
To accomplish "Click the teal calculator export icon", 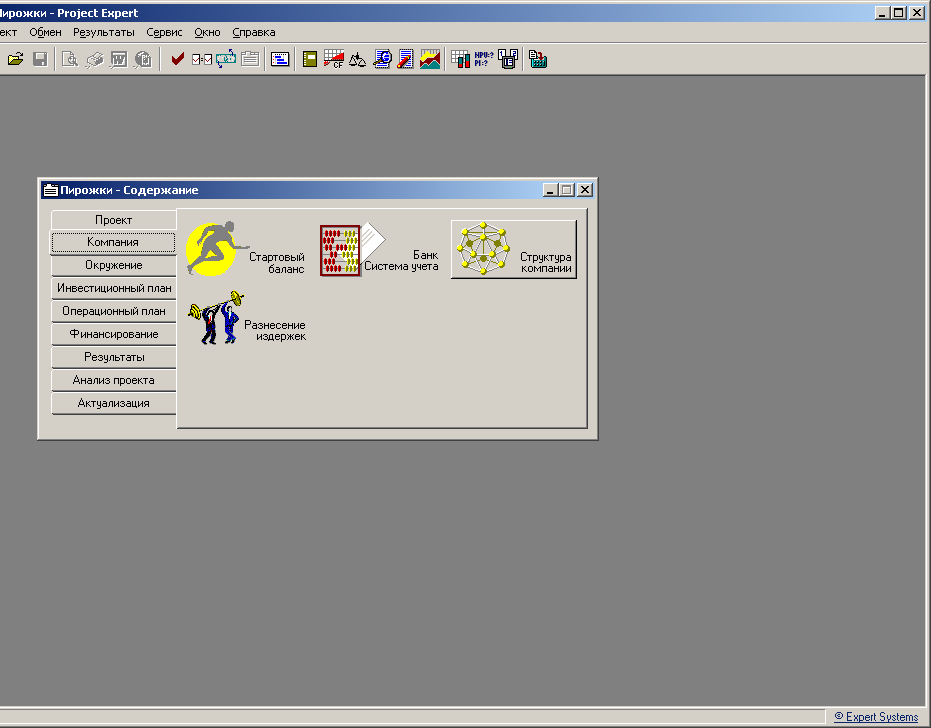I will [537, 59].
